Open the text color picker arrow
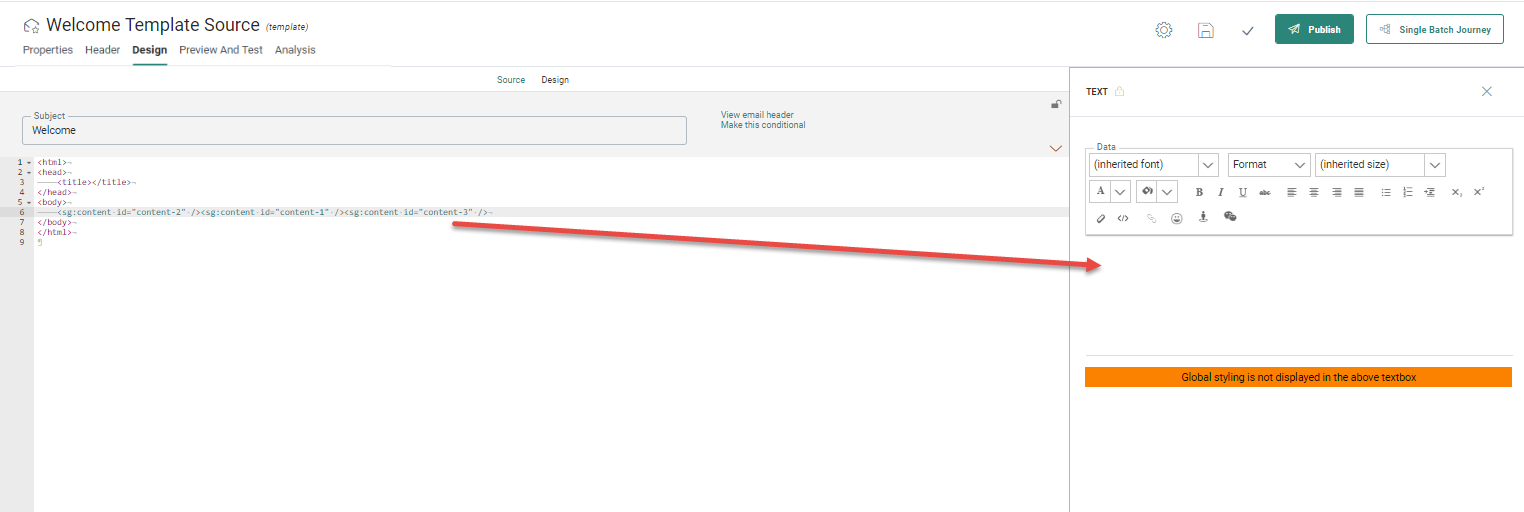Viewport: 1524px width, 512px height. (x=1120, y=192)
